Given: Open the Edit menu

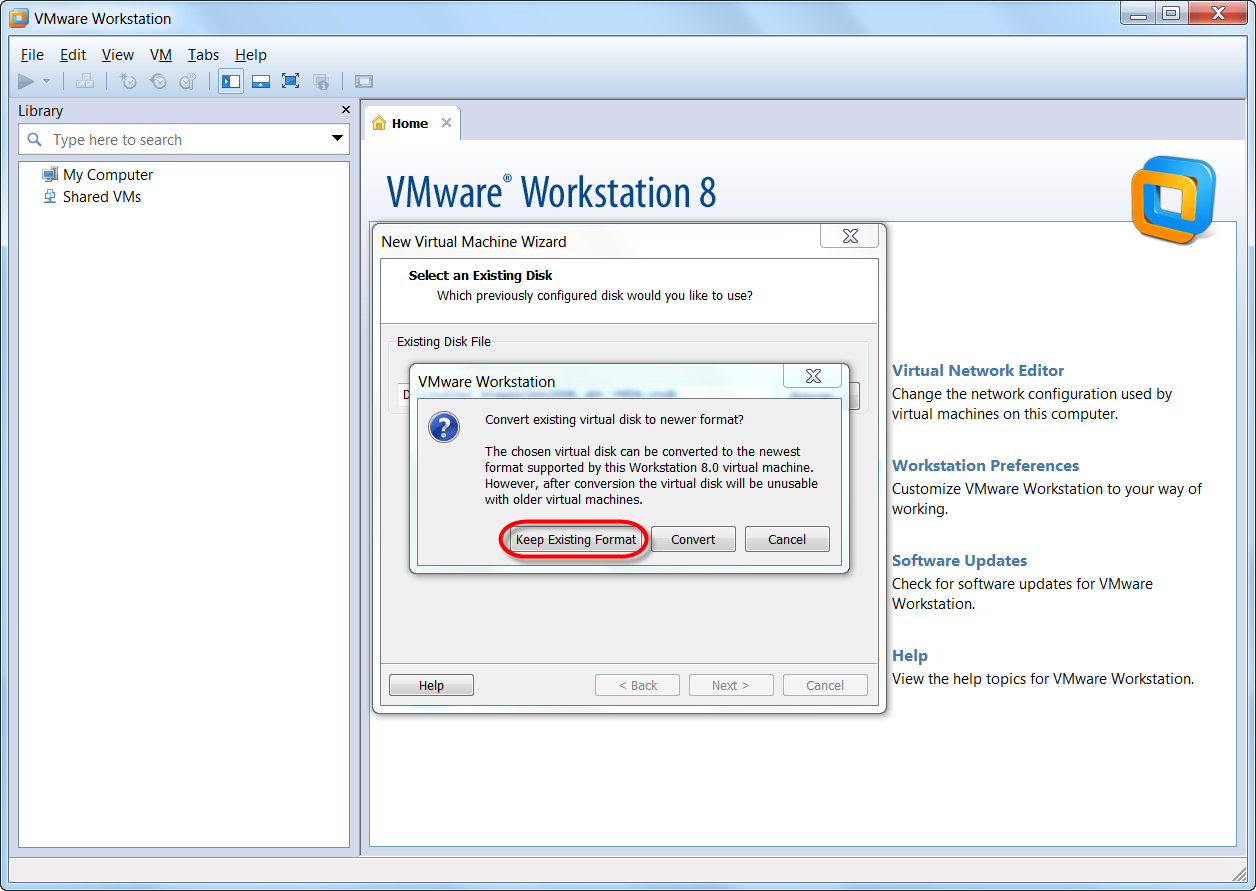Looking at the screenshot, I should [x=73, y=55].
